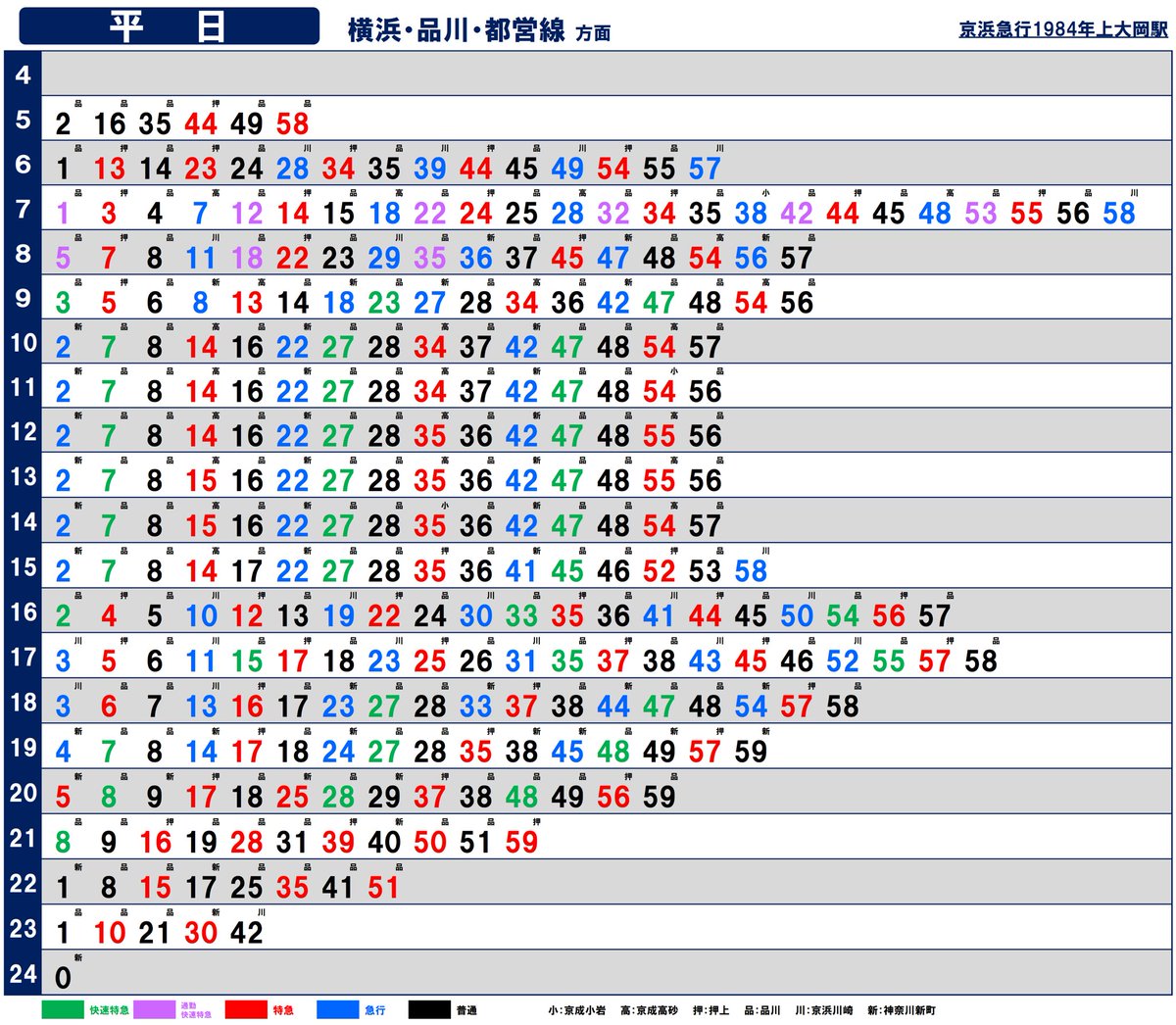Click red 56 departure in the 16 o'clock row
Viewport: 1176px width, 1025px height.
point(888,616)
